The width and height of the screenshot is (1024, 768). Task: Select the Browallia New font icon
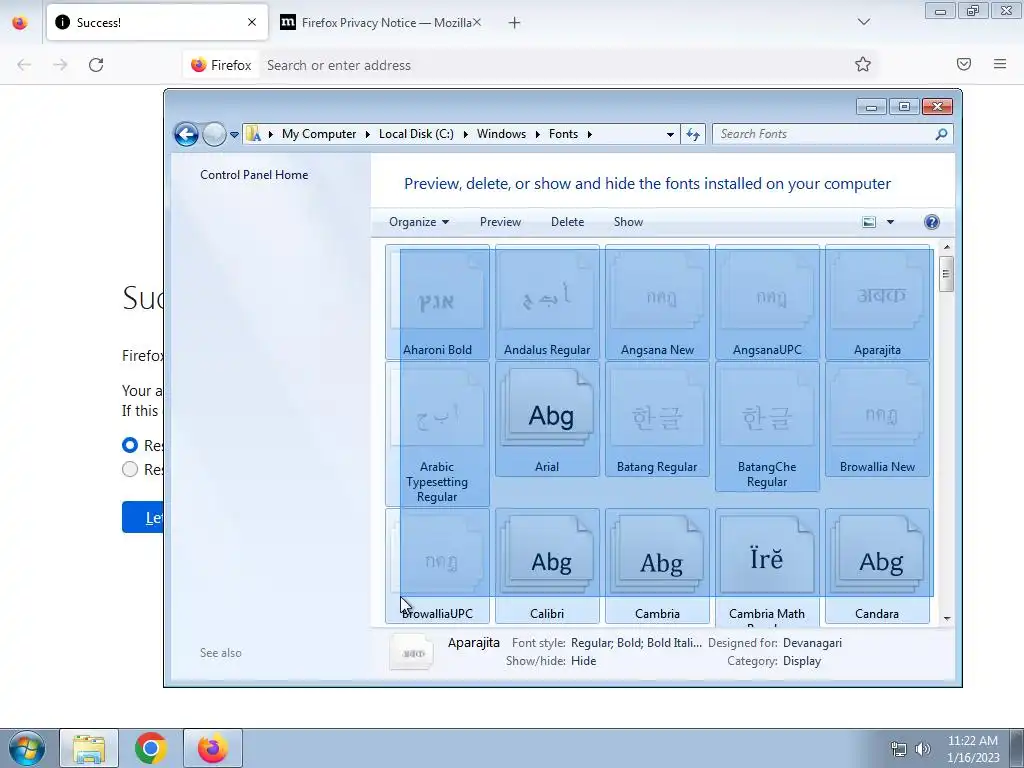coord(877,419)
